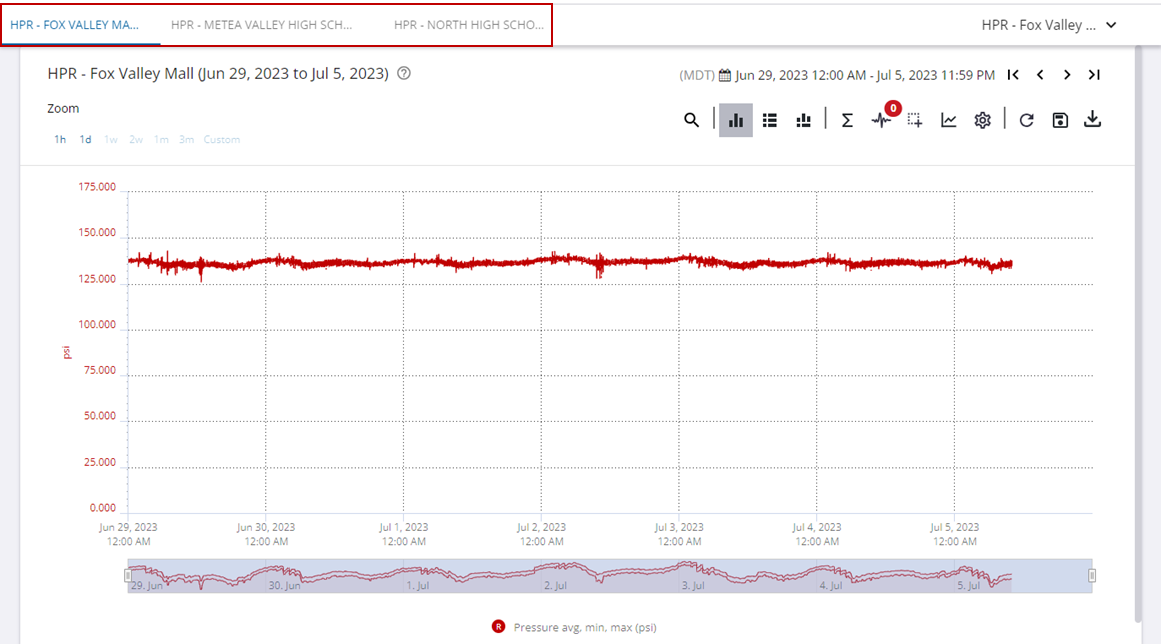Select the bar chart view icon
The image size is (1161, 644).
tap(736, 120)
